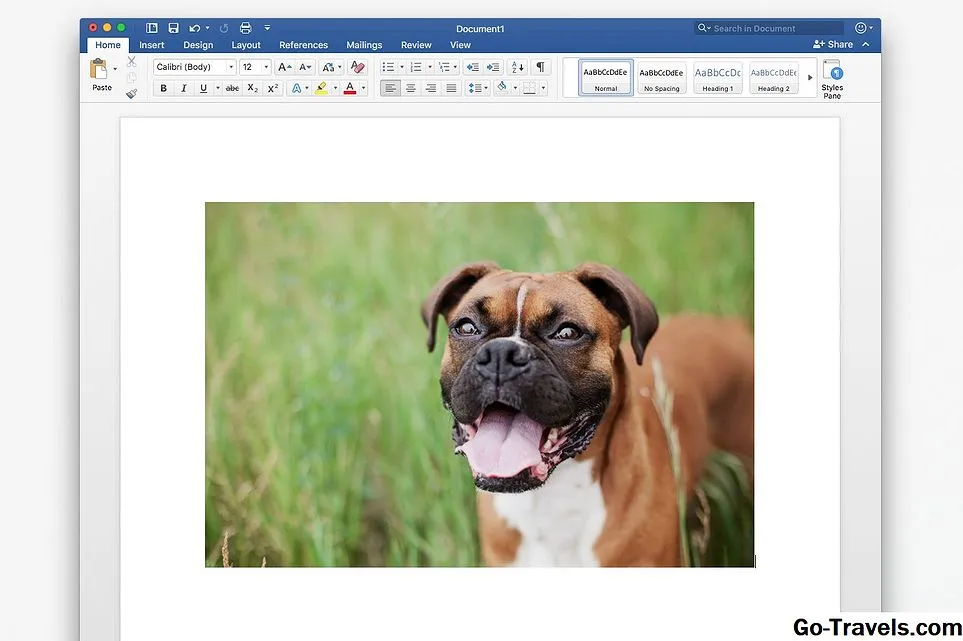Open the highlight color dropdown arrow
This screenshot has width=963, height=641.
click(335, 88)
